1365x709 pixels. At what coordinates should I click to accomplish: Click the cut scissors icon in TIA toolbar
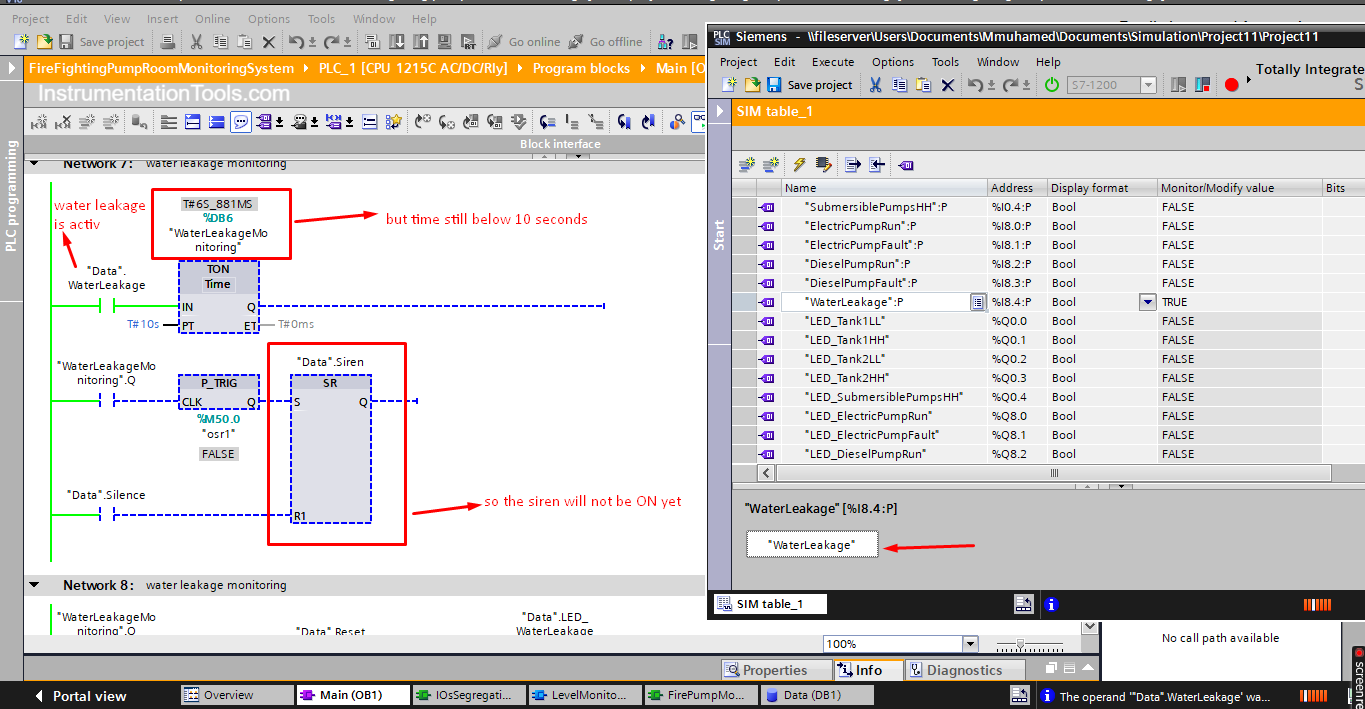tap(196, 42)
